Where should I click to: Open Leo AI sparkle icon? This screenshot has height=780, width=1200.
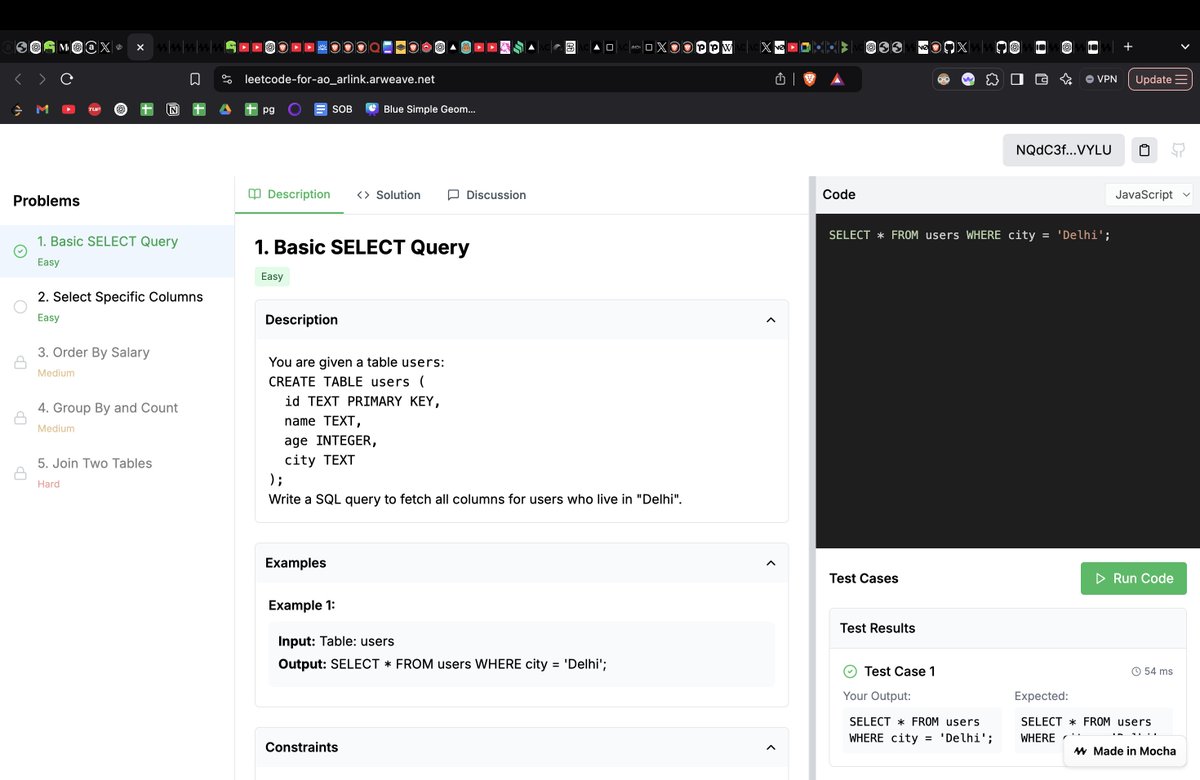coord(1066,79)
